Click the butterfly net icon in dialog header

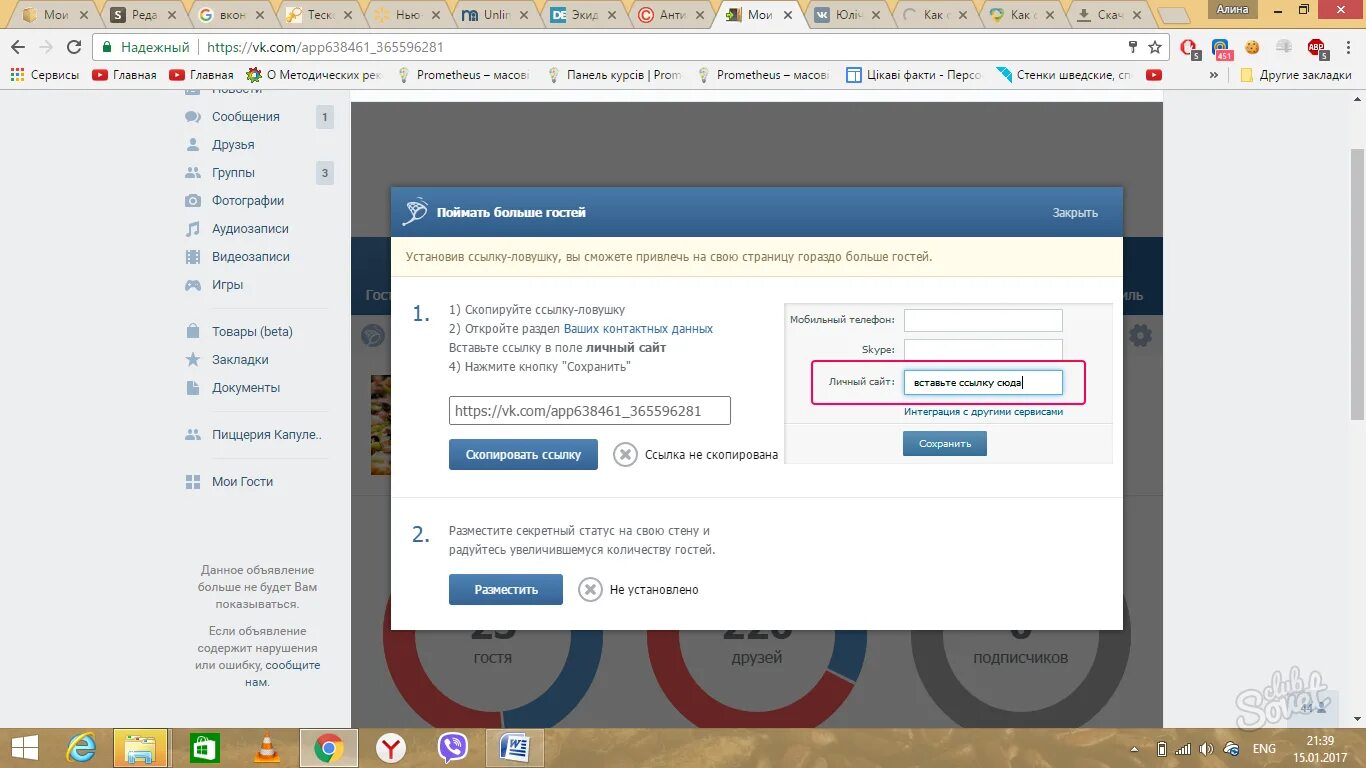[414, 212]
